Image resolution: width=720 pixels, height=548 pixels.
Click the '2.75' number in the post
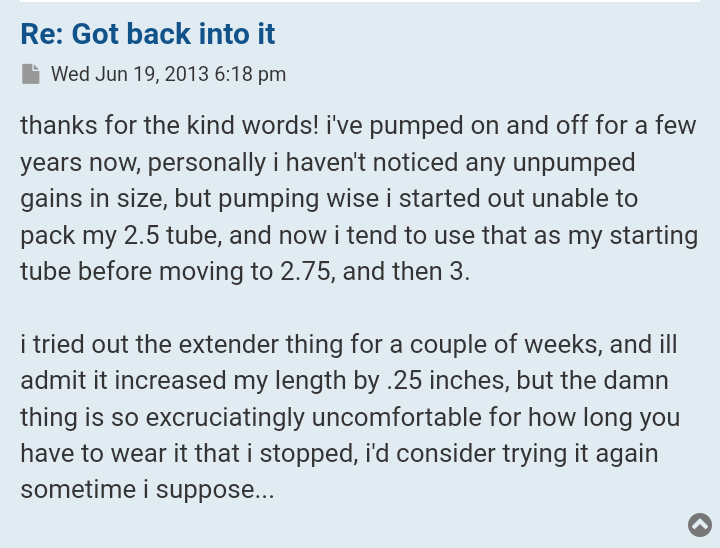[304, 271]
